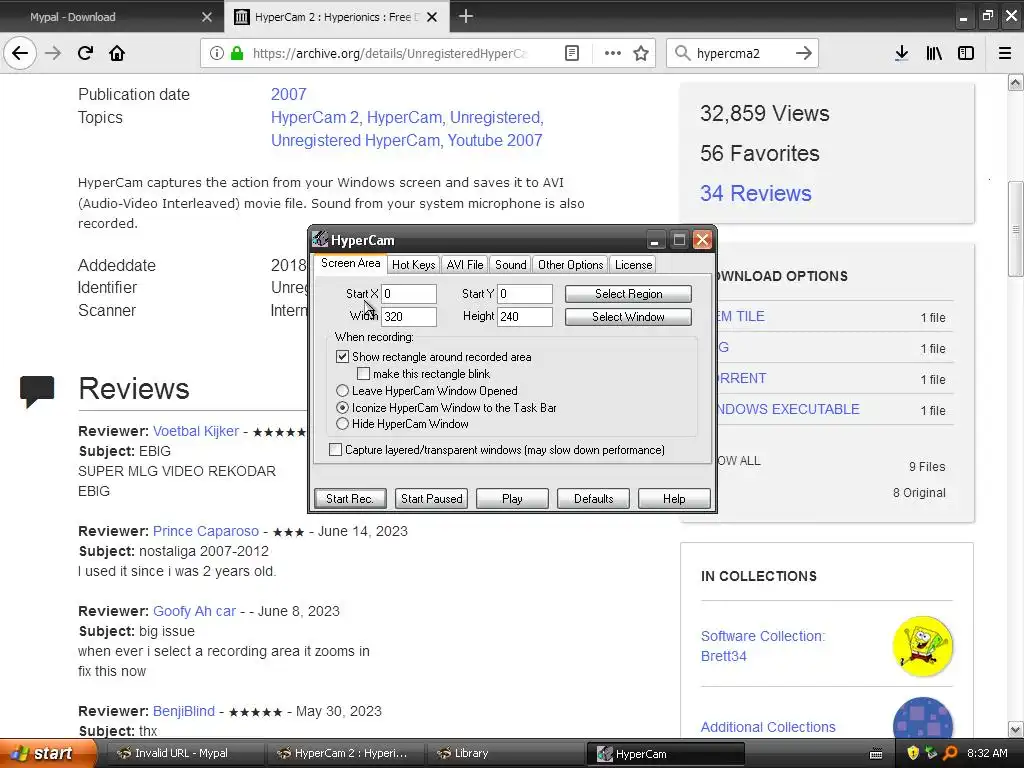Screen dimensions: 1024x768
Task: Enable Capture layered/transparent windows
Action: (335, 449)
